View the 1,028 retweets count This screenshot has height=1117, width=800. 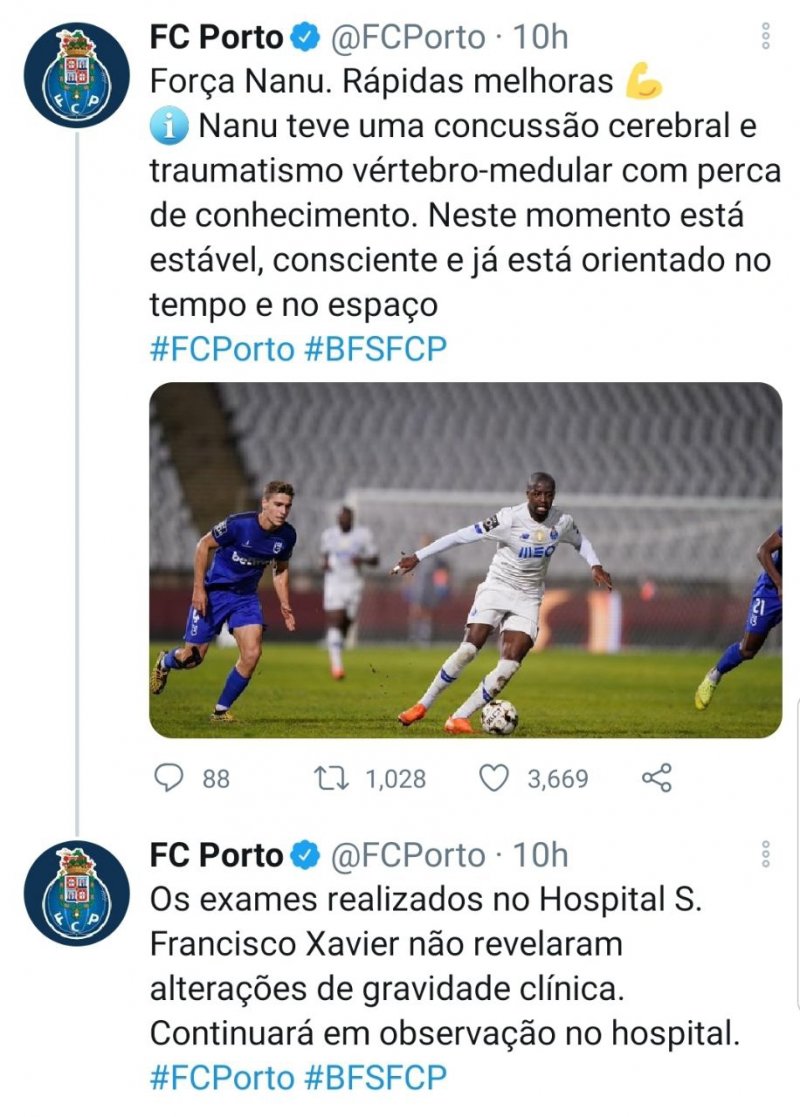(396, 778)
